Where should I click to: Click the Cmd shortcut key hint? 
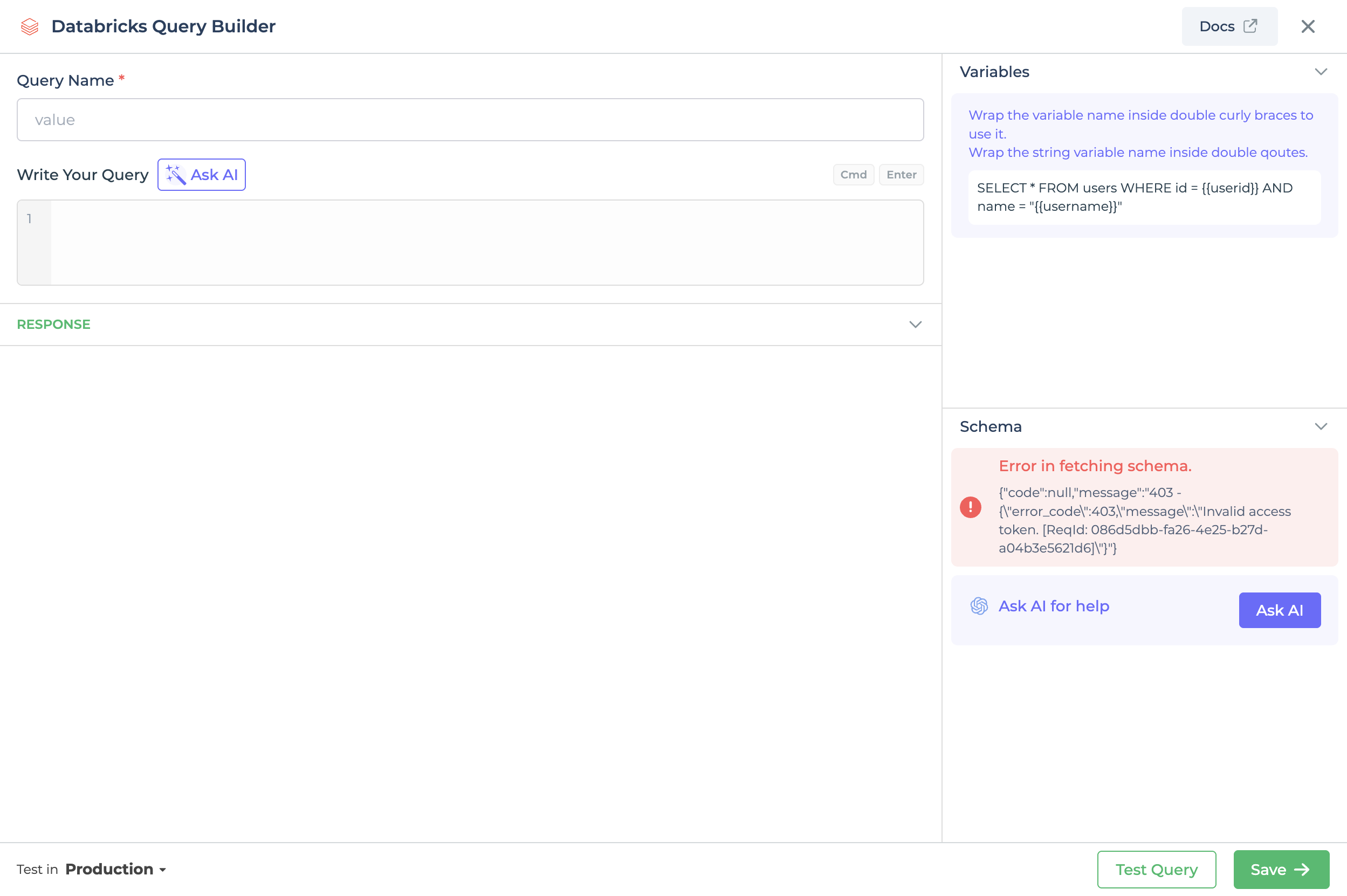[853, 174]
